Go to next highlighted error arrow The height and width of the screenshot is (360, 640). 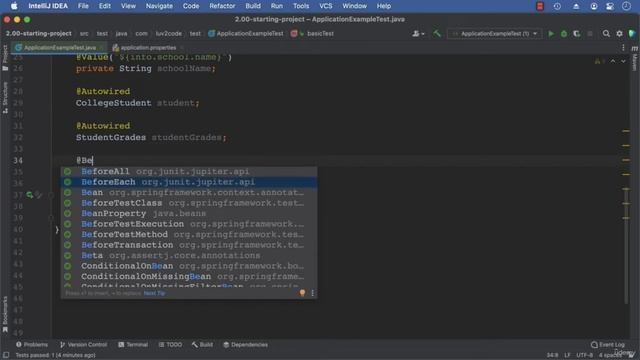point(623,61)
